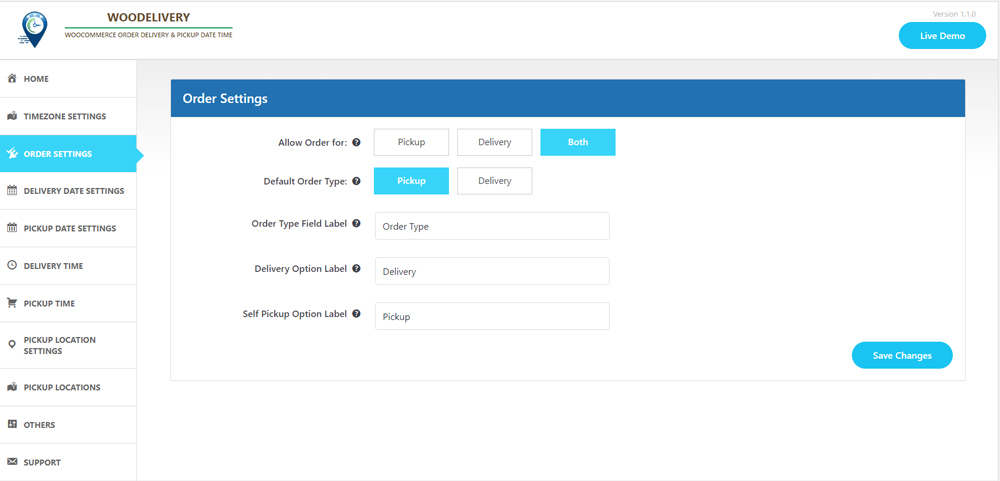Screen dimensions: 1000x481
Task: Click help icon beside Allow Order for
Action: click(357, 143)
